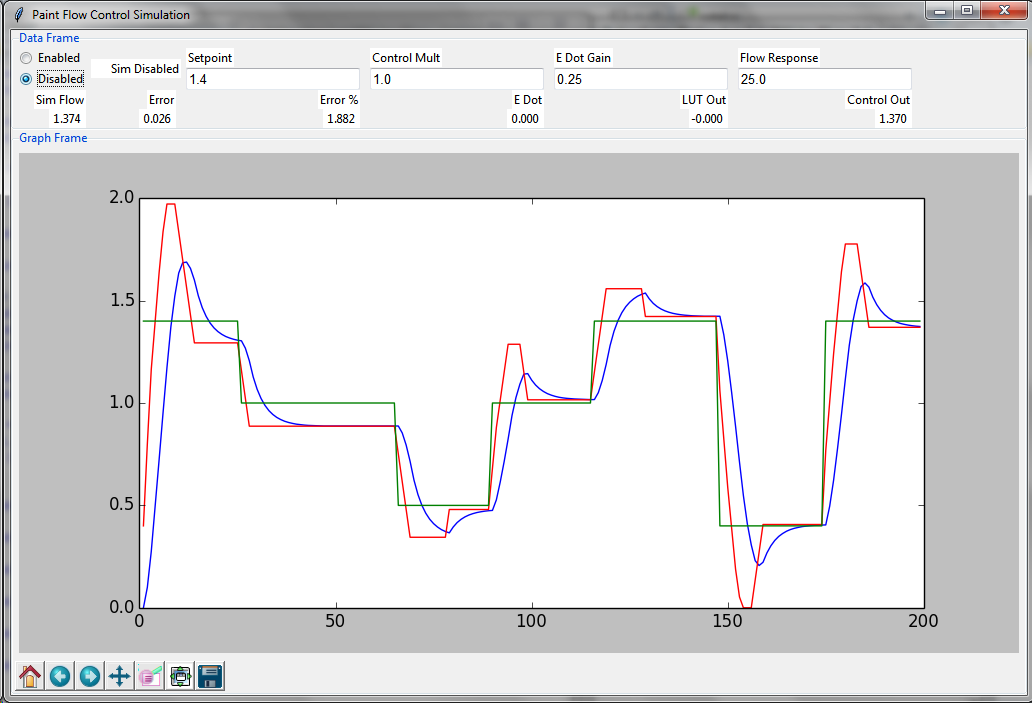Click the Control Out value 1.370
This screenshot has width=1032, height=703.
[x=892, y=118]
